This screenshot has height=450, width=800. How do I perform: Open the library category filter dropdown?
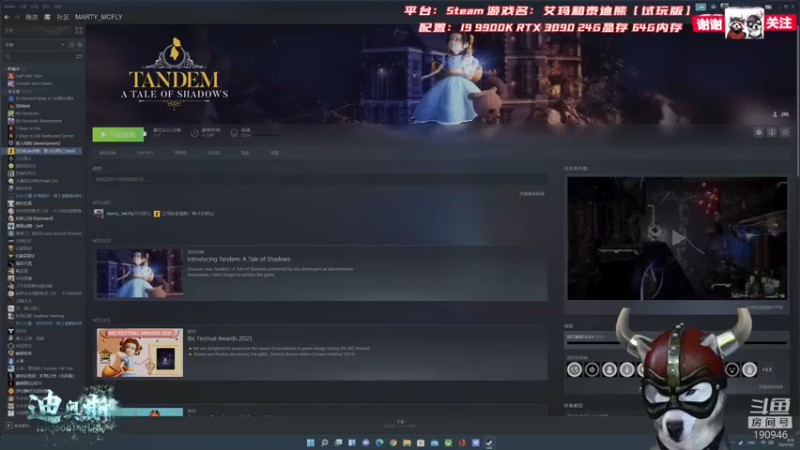pos(35,45)
